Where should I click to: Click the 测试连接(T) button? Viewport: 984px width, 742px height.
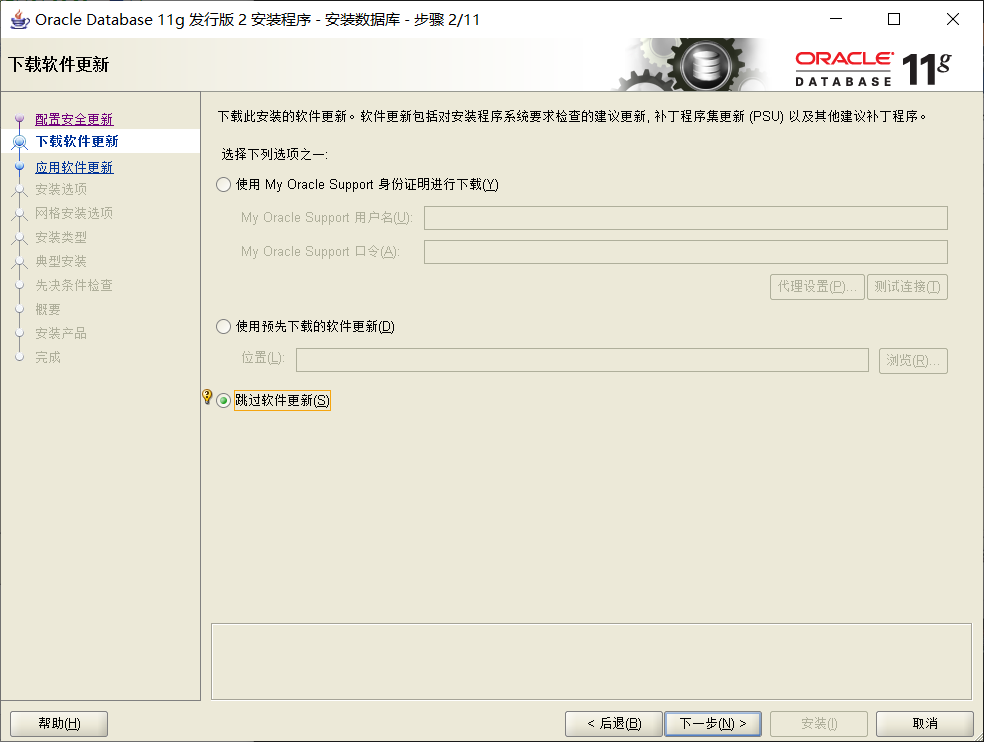(x=907, y=287)
